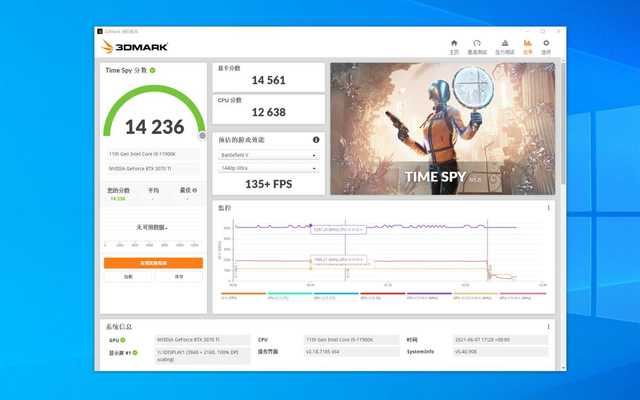
Task: Click the GeForce RTX 3070 Ti field under gauge
Action: 153,169
